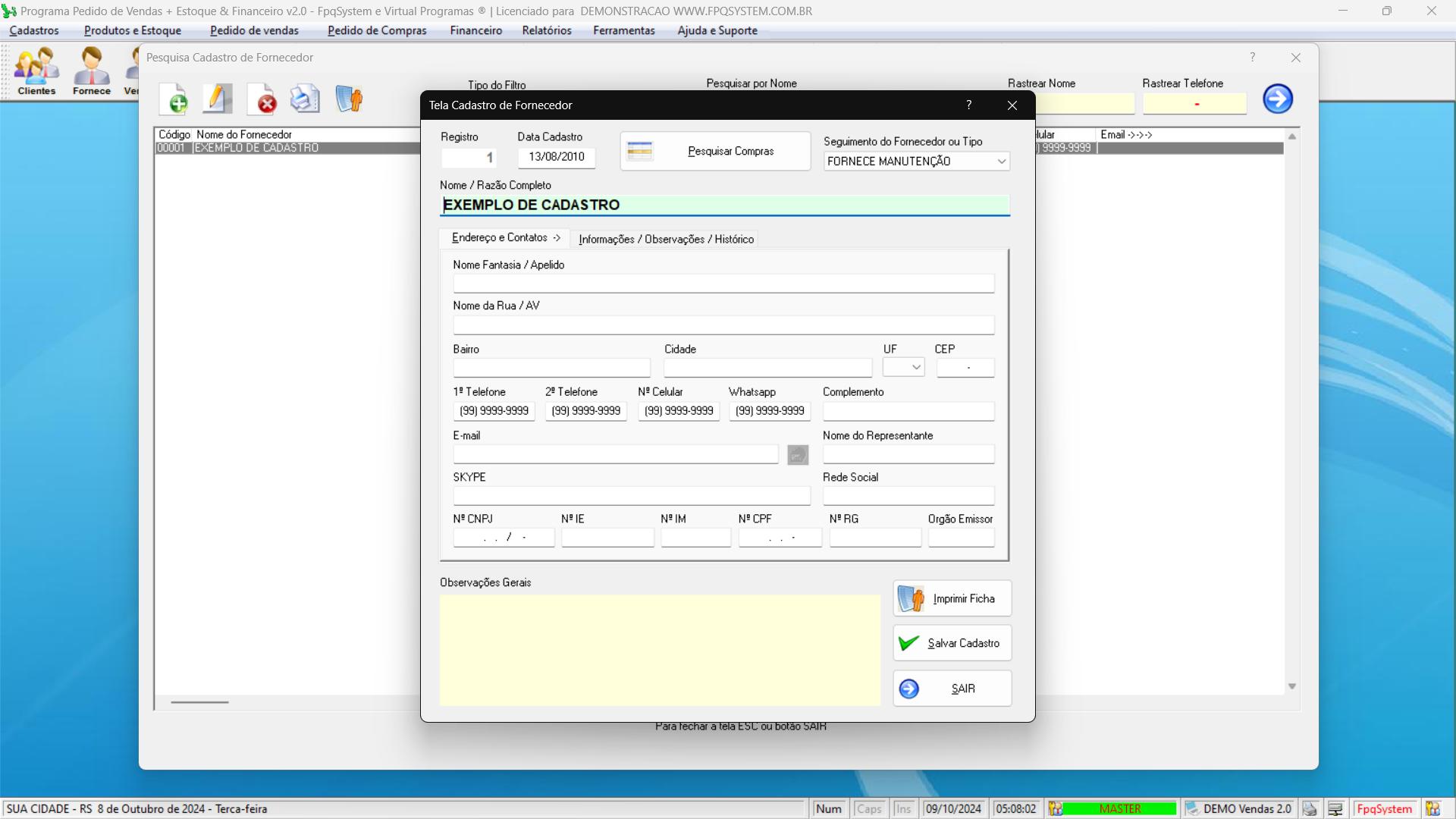Open Pedido de Compras menu
Screen dimensions: 1456x819
coord(377,30)
